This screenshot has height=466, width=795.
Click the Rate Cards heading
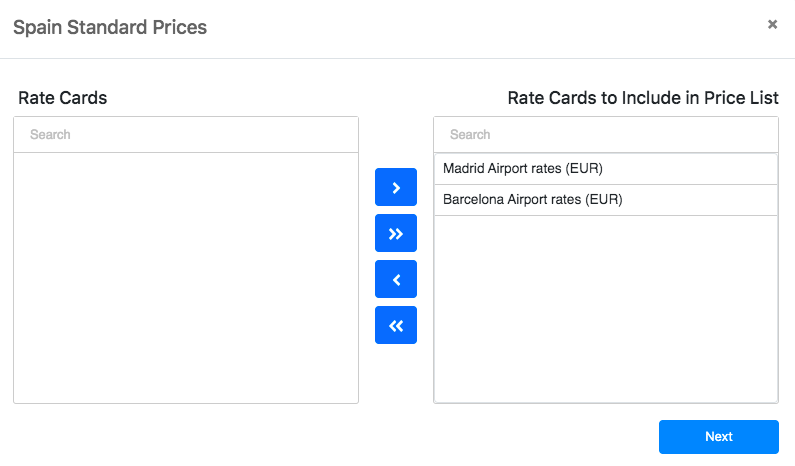point(63,98)
